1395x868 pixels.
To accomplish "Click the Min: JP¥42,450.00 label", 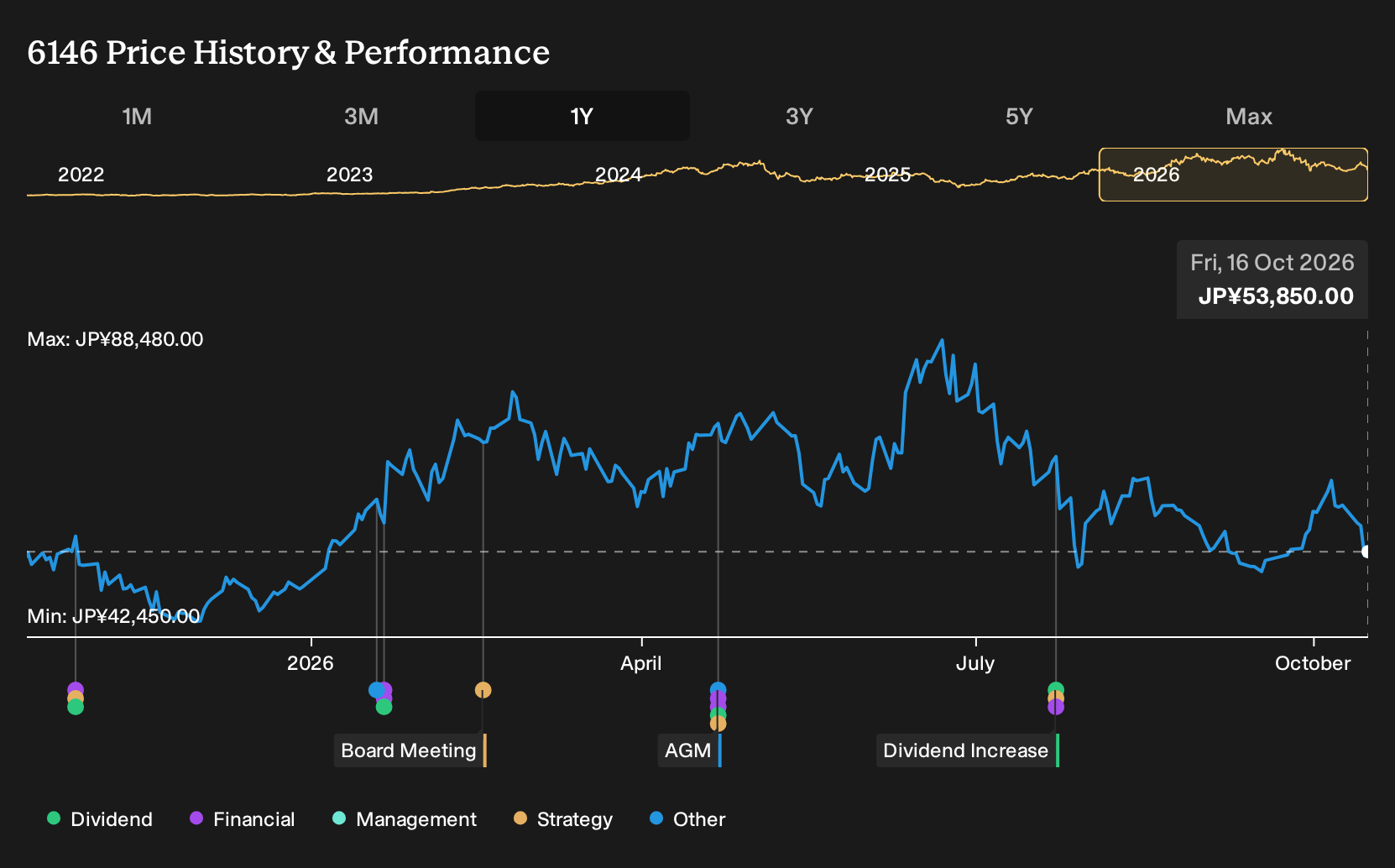I will (113, 616).
